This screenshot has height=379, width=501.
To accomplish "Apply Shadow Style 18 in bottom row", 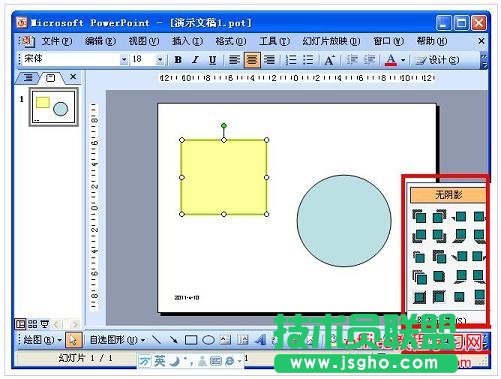I will point(439,297).
